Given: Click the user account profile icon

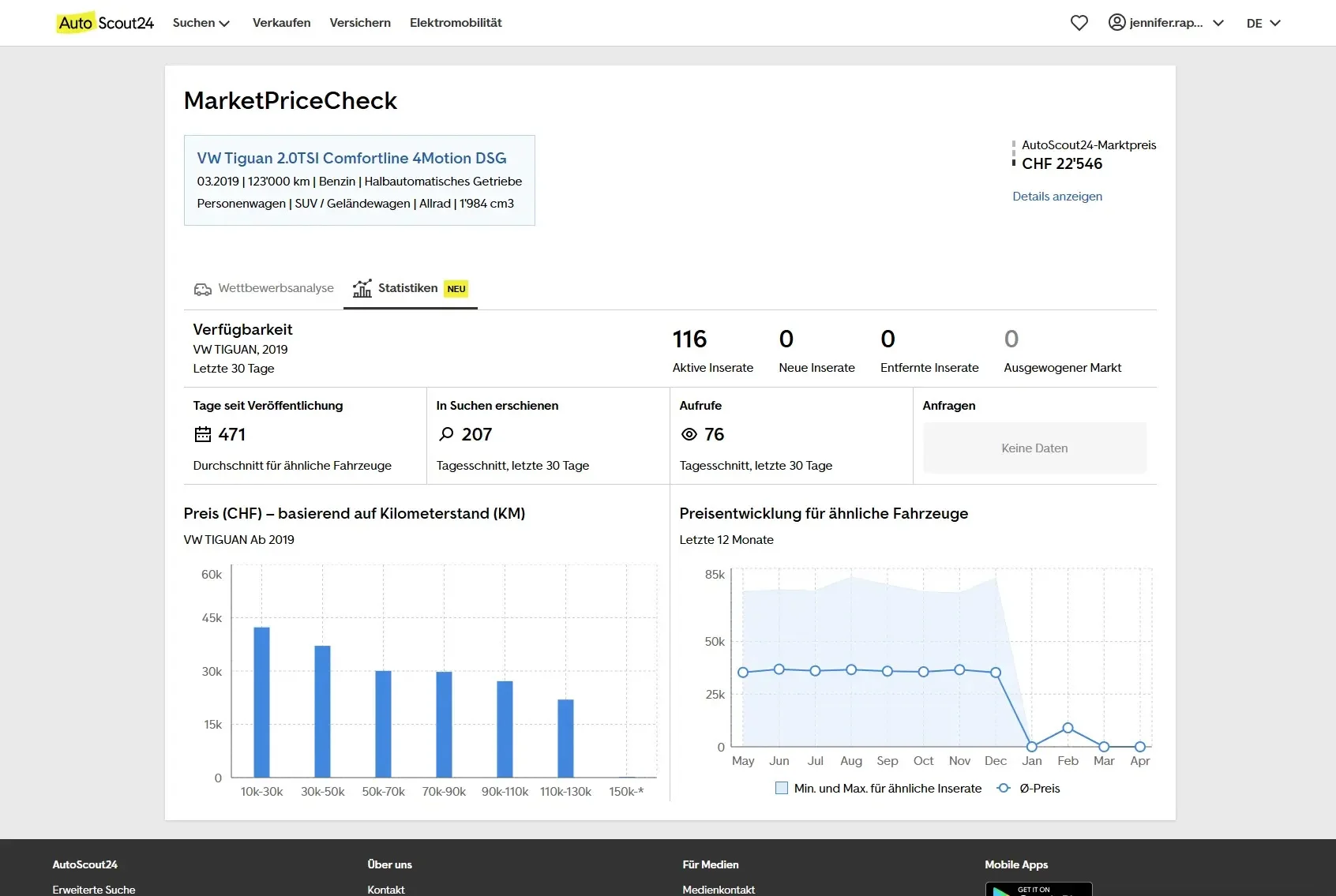Looking at the screenshot, I should point(1116,22).
